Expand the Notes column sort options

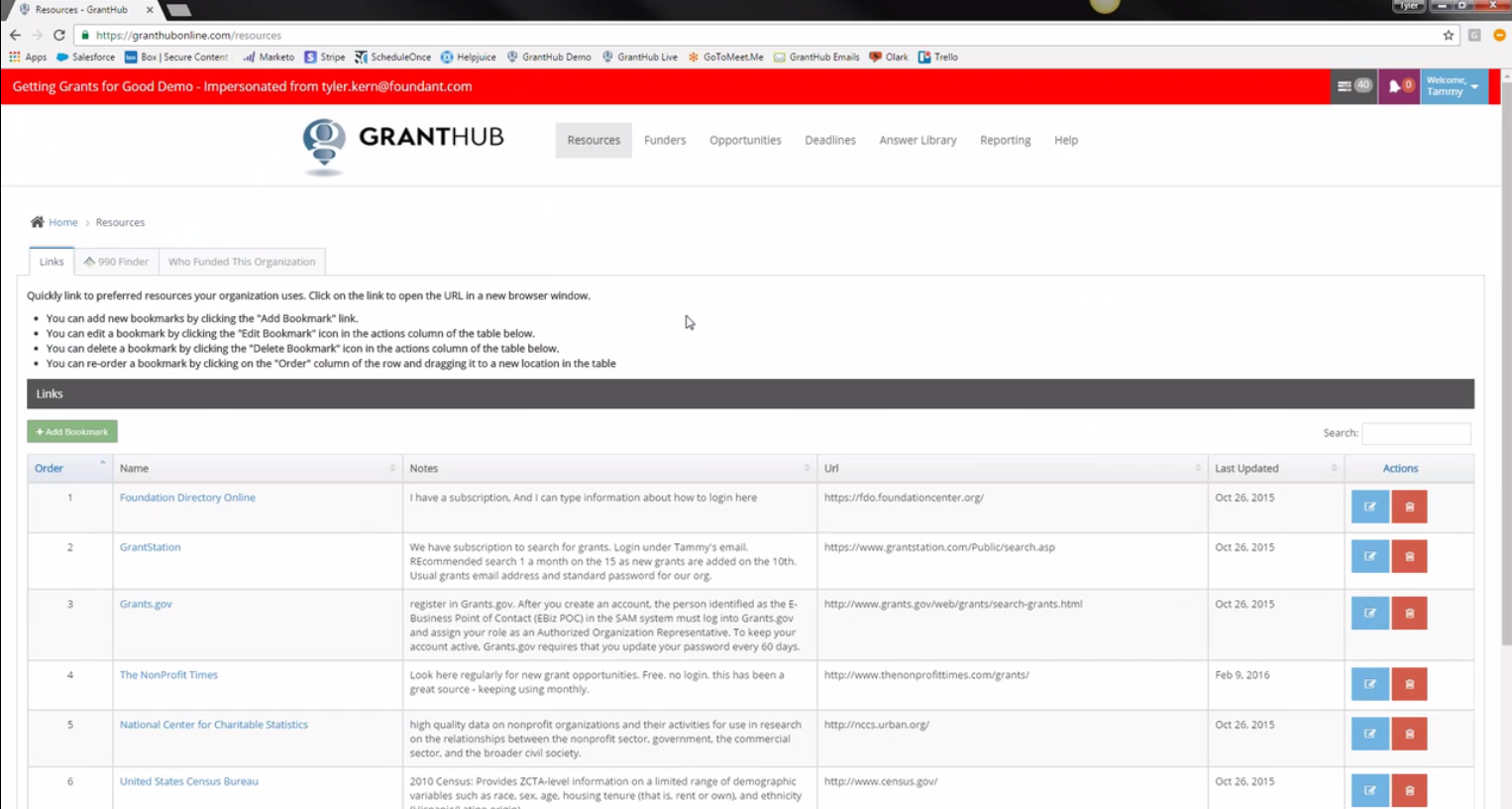810,468
